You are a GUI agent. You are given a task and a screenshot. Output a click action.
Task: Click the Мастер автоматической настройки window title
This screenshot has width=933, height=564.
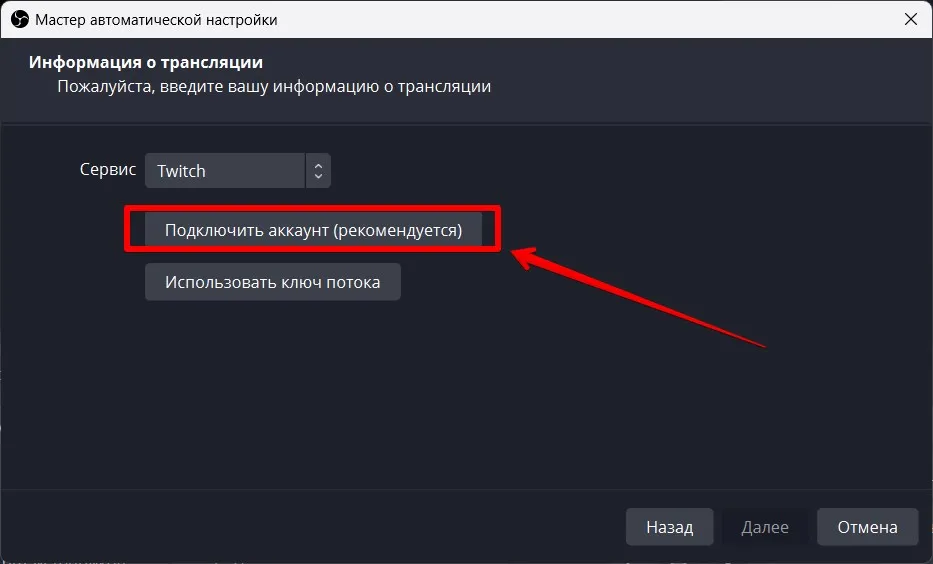coord(156,20)
